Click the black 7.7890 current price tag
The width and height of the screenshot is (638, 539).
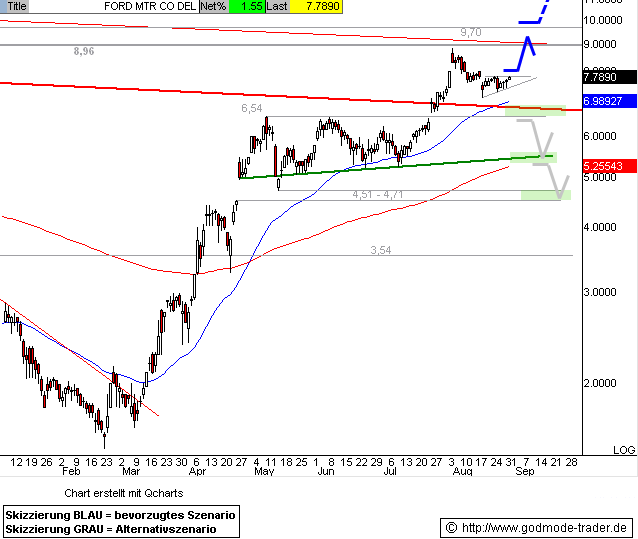click(x=608, y=76)
